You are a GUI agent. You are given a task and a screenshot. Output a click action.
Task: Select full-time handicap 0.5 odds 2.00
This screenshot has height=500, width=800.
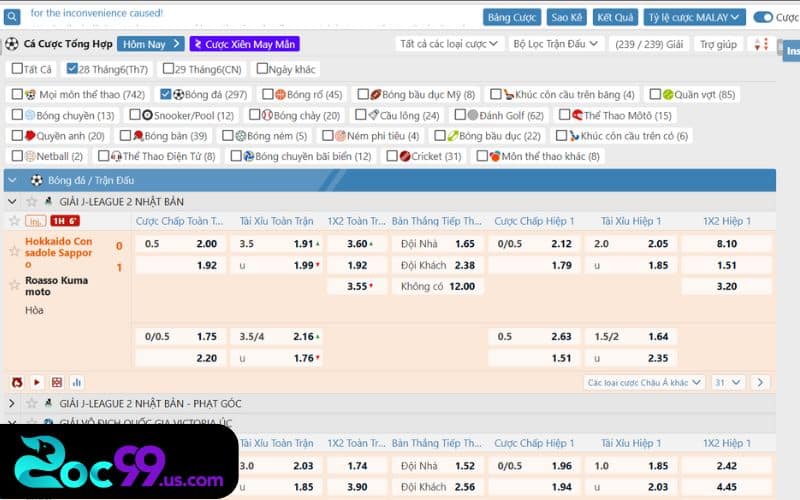(x=181, y=244)
